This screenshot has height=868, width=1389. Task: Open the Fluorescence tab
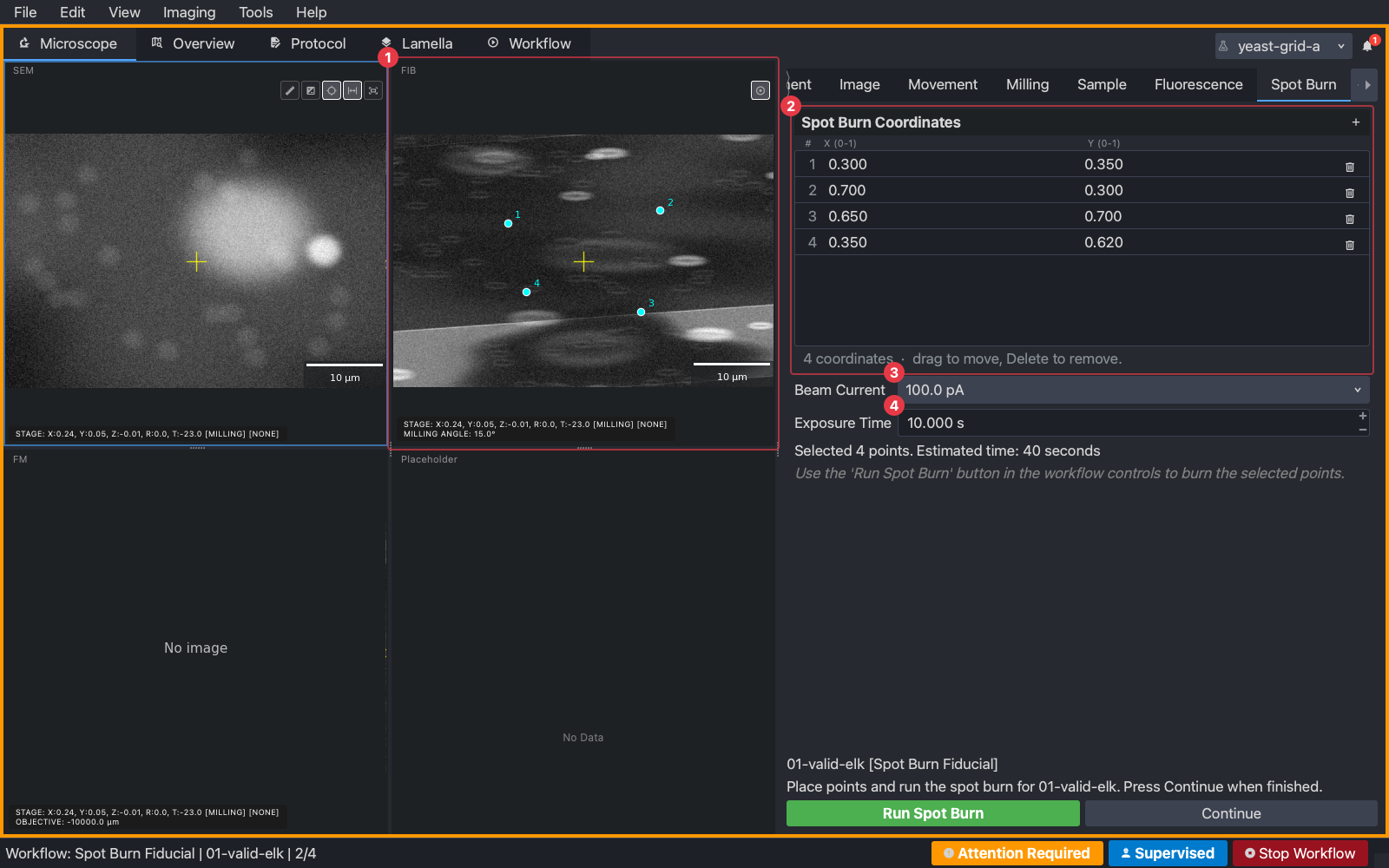pos(1199,84)
